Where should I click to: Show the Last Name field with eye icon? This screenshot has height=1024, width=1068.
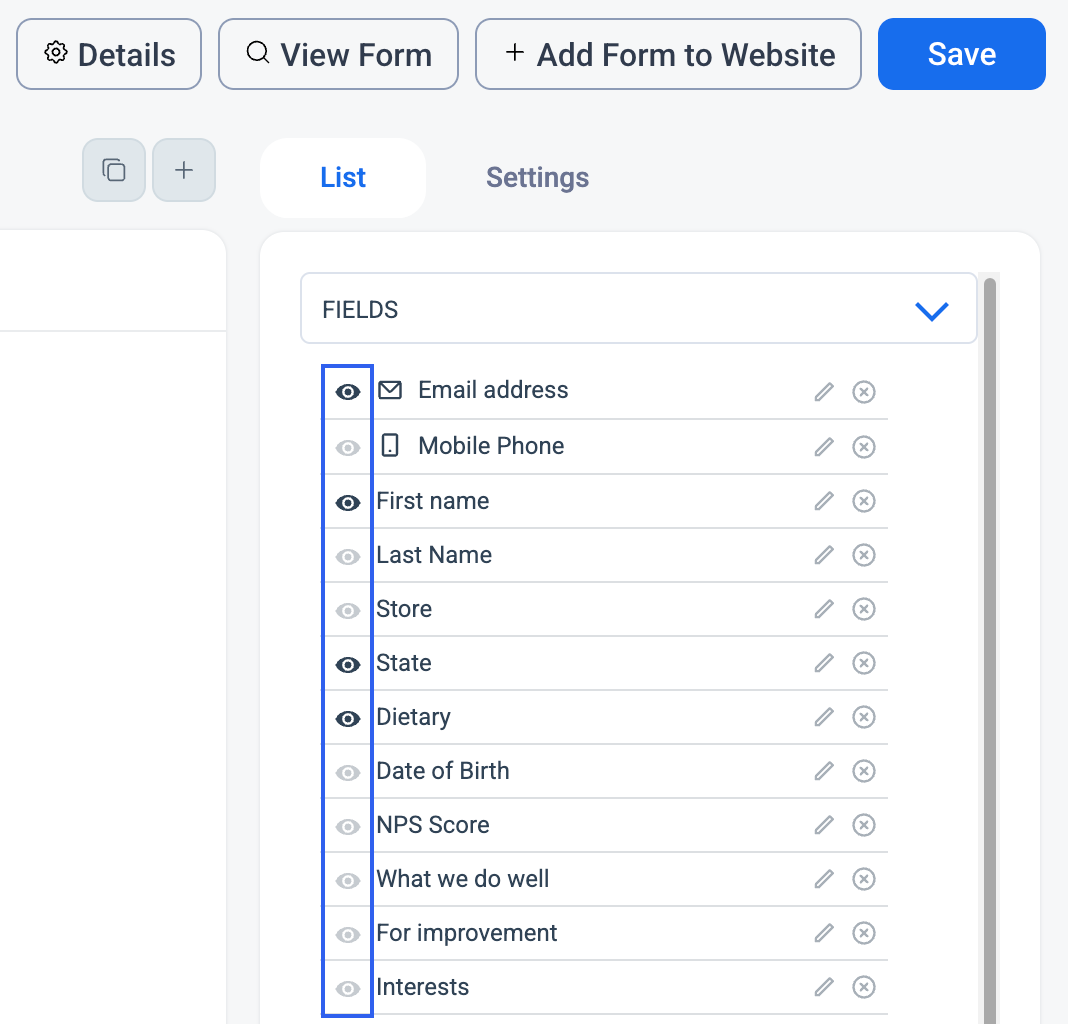click(x=348, y=557)
